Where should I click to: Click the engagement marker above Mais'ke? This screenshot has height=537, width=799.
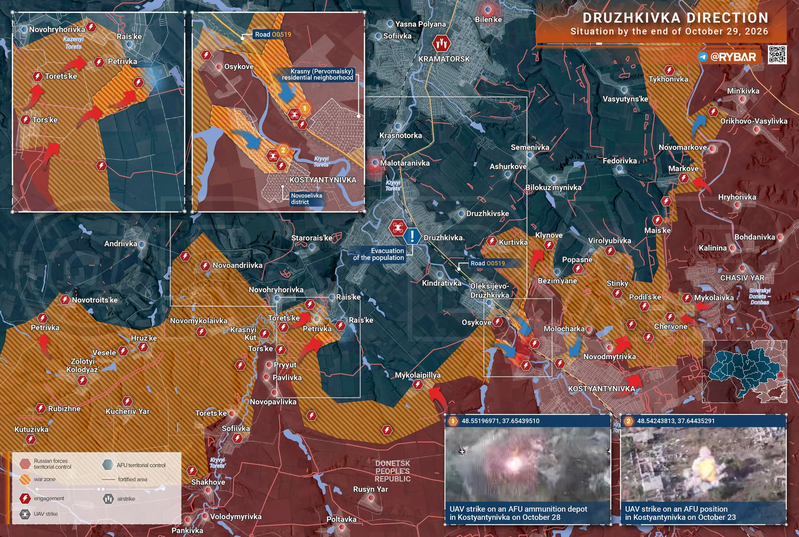[x=657, y=220]
